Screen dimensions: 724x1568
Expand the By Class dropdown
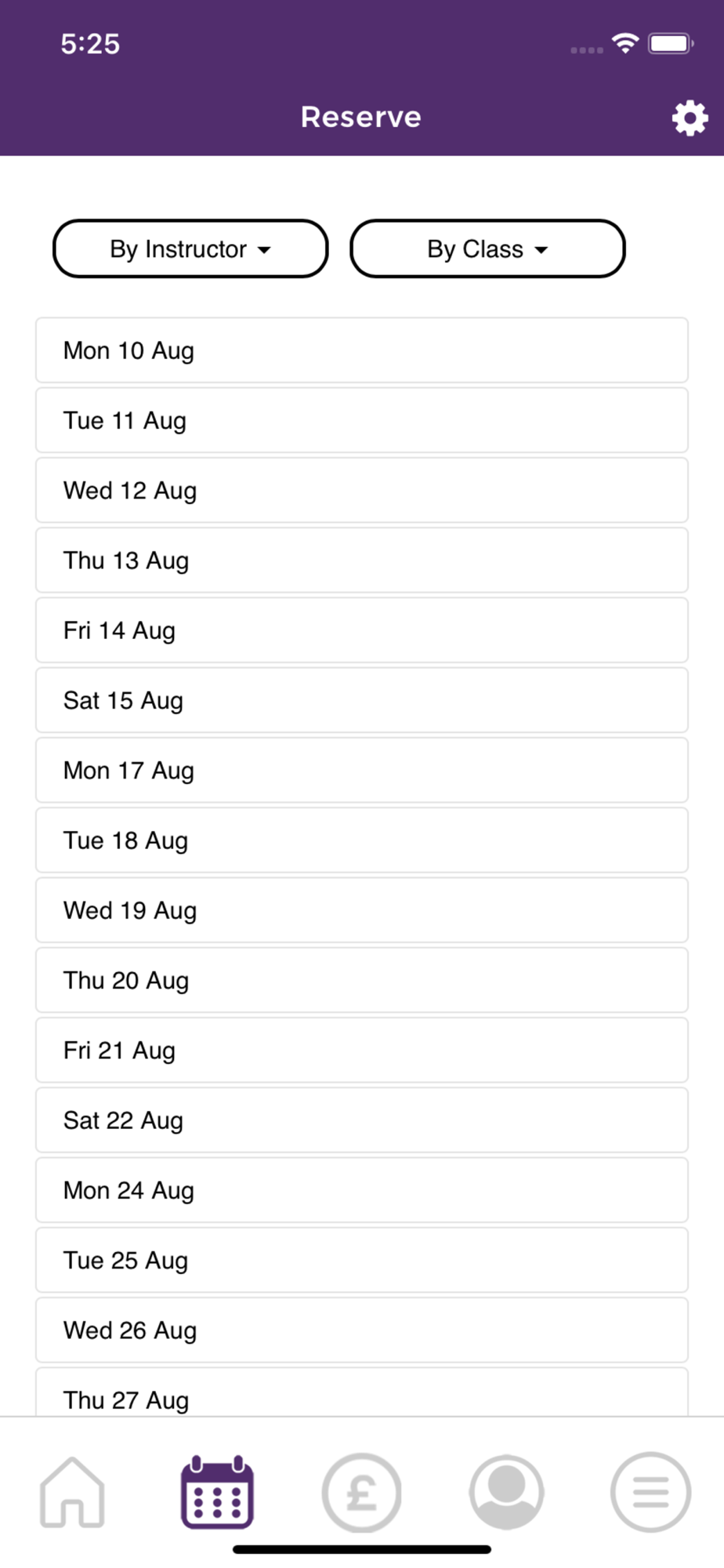coord(487,249)
